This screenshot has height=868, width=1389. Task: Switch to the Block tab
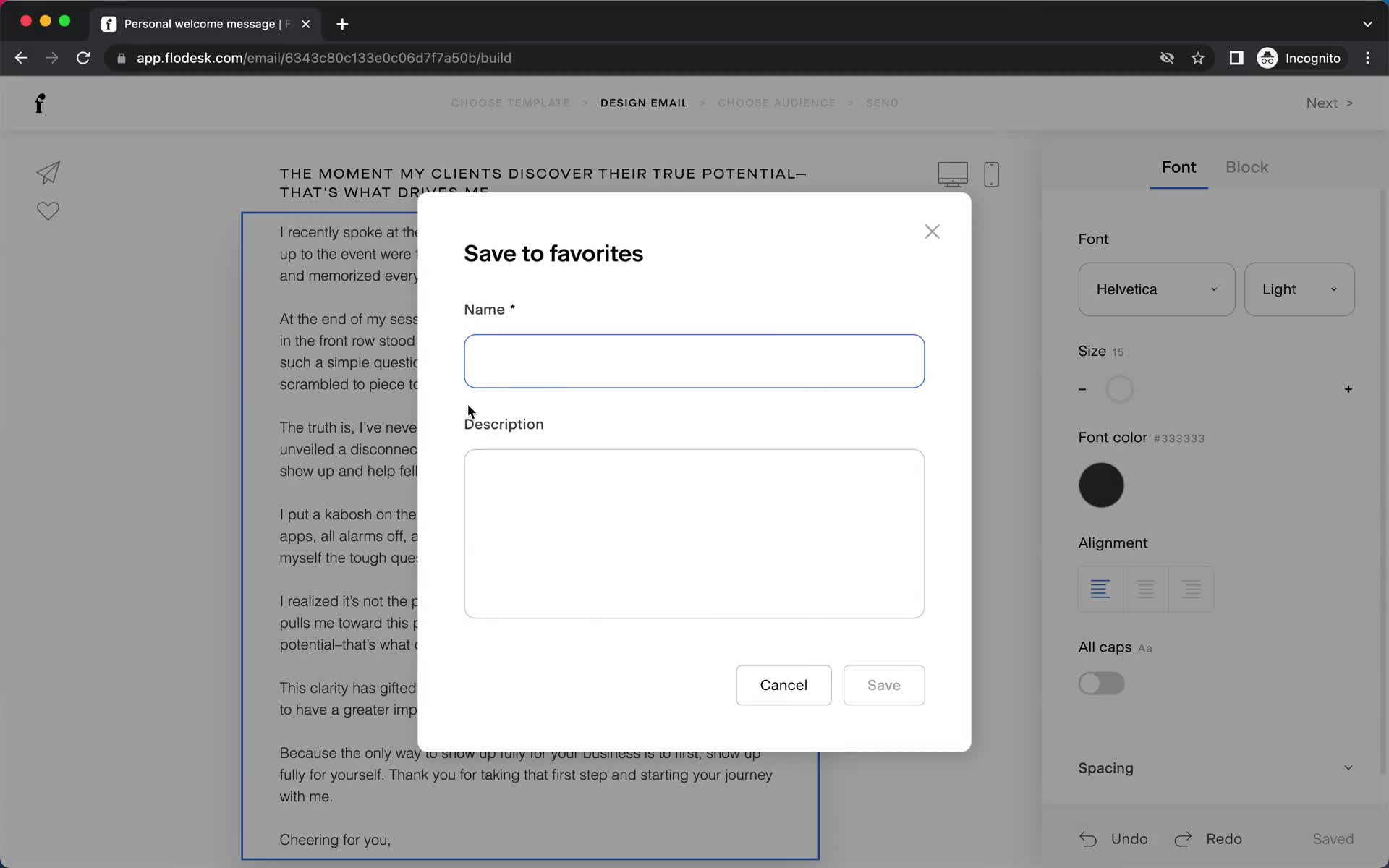pyautogui.click(x=1246, y=167)
